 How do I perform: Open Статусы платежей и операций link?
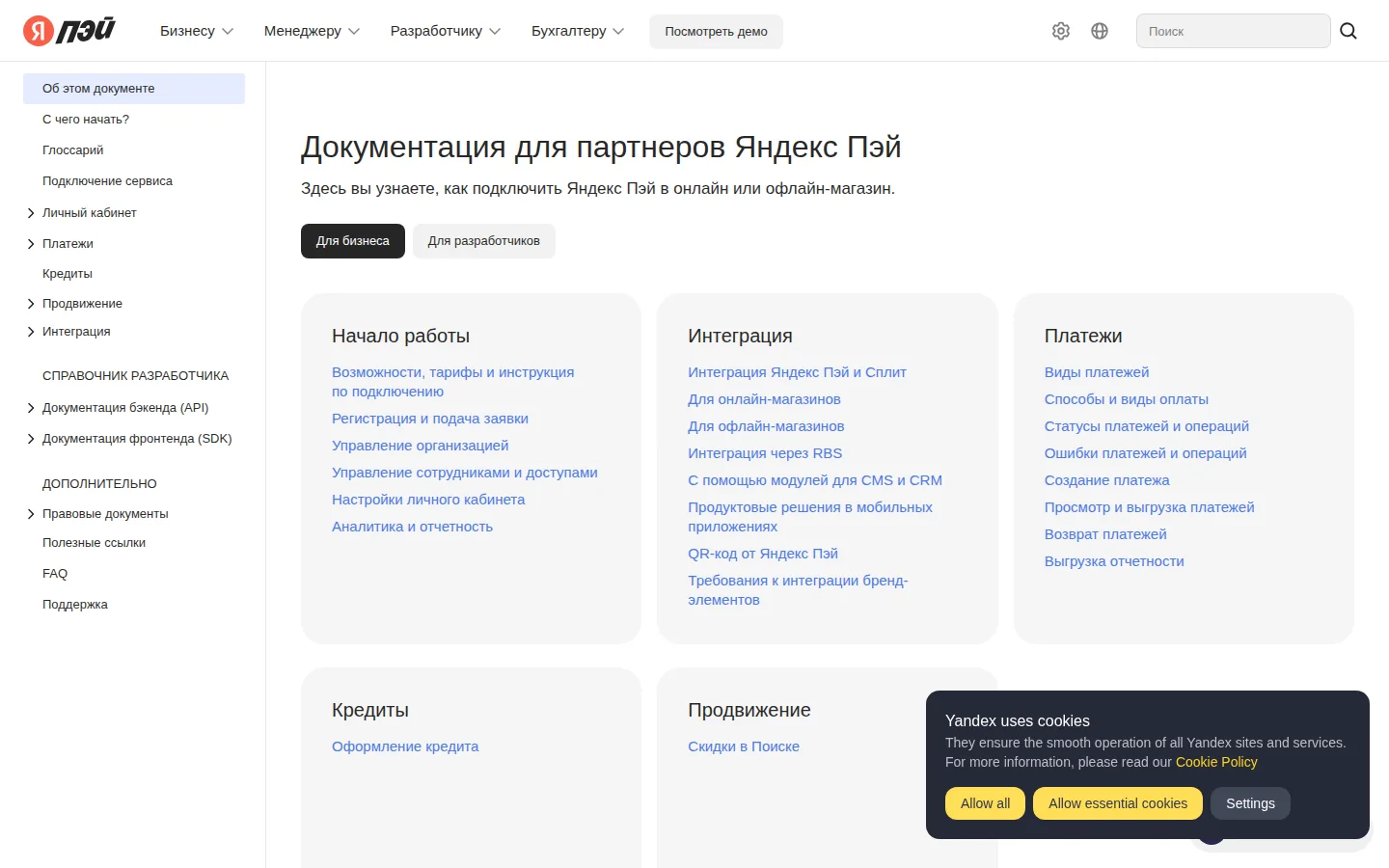(1147, 426)
